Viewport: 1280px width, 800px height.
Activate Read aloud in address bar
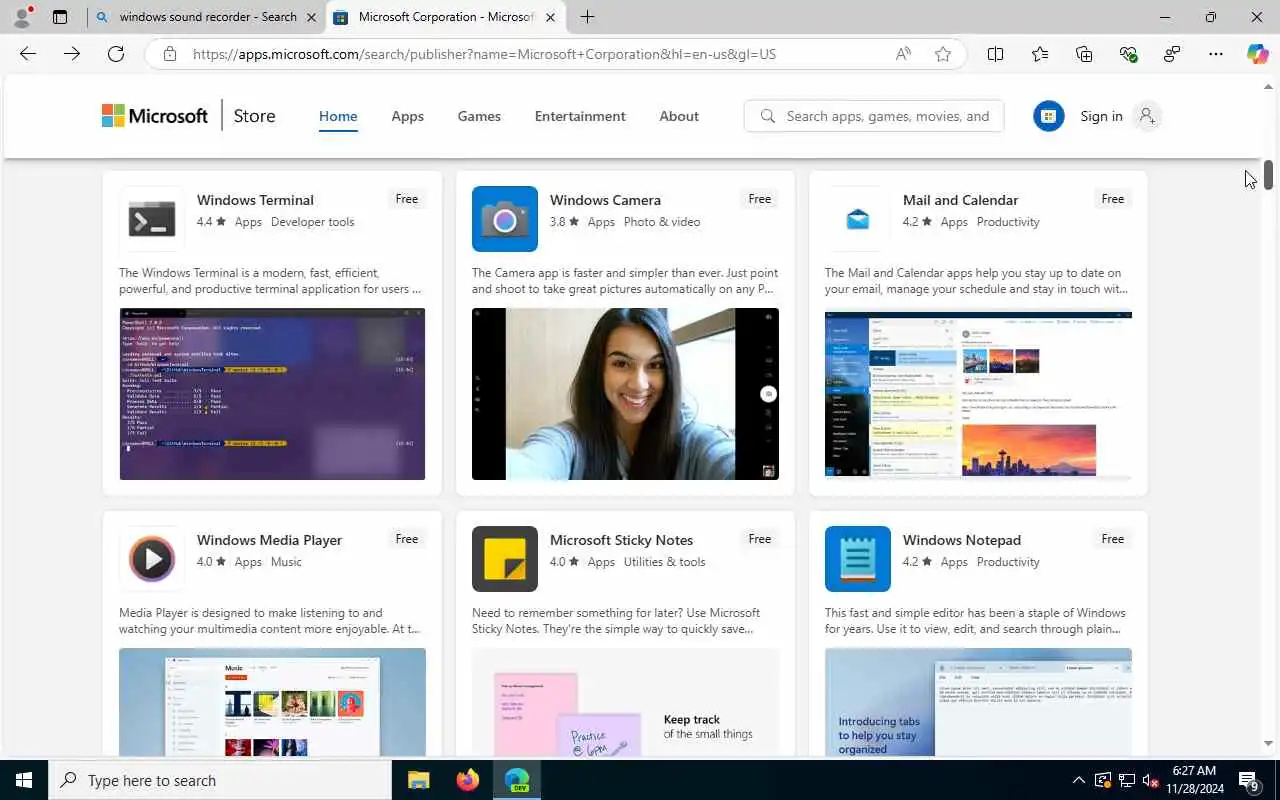click(x=903, y=54)
